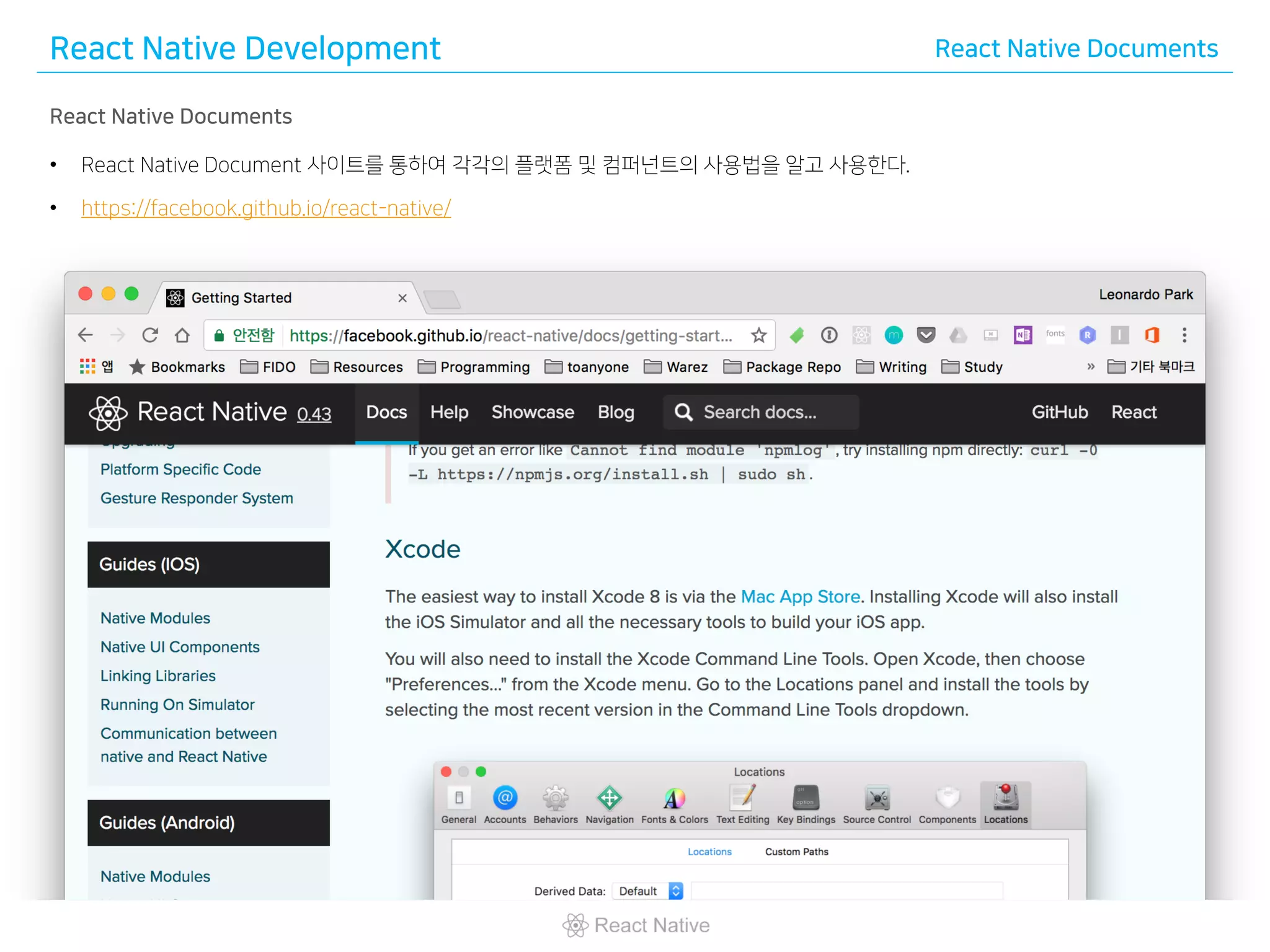Open Native UI Components sidebar link
This screenshot has width=1270, height=952.
[180, 647]
